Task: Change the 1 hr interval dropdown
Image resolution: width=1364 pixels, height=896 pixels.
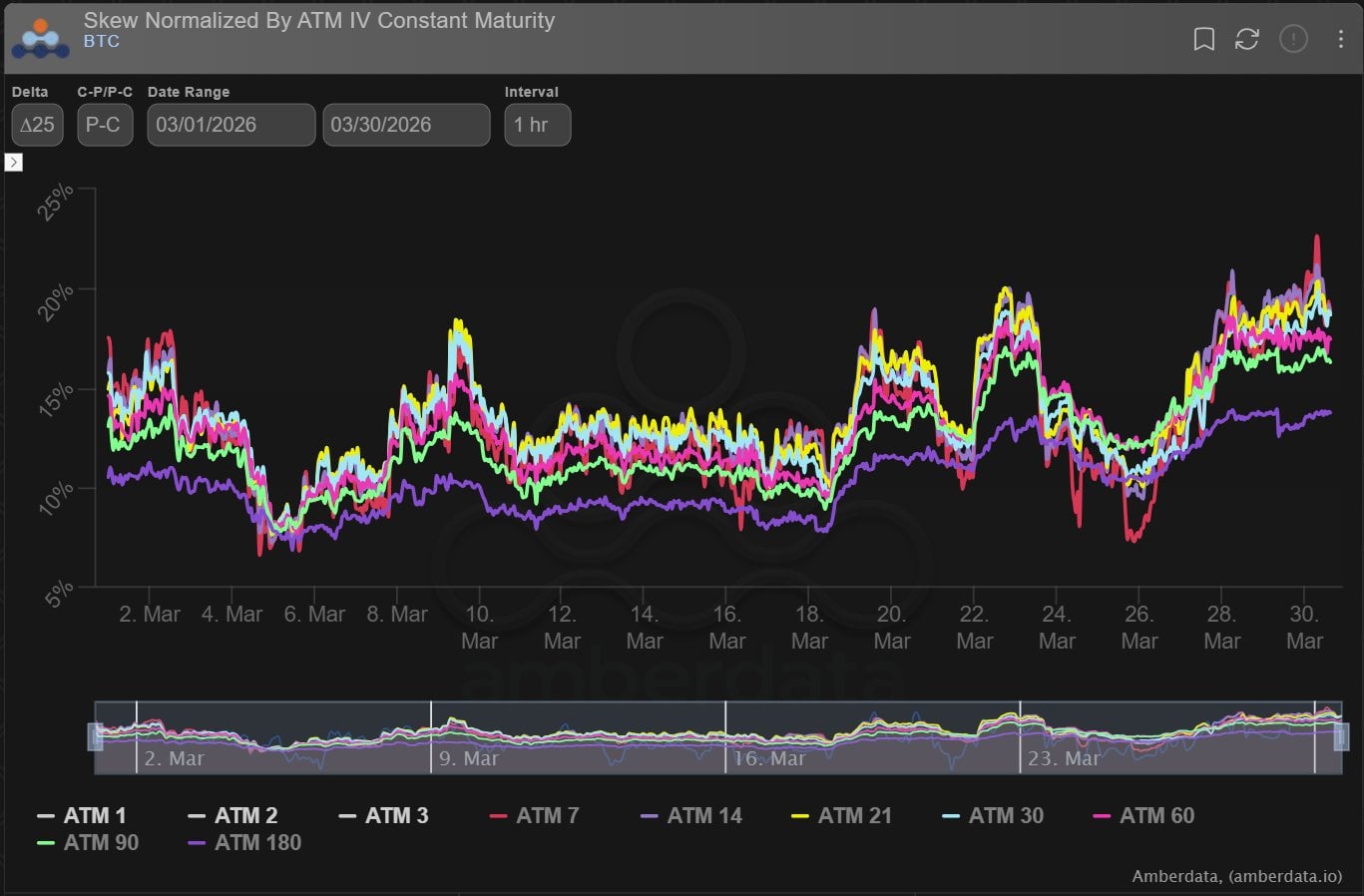Action: (x=537, y=125)
